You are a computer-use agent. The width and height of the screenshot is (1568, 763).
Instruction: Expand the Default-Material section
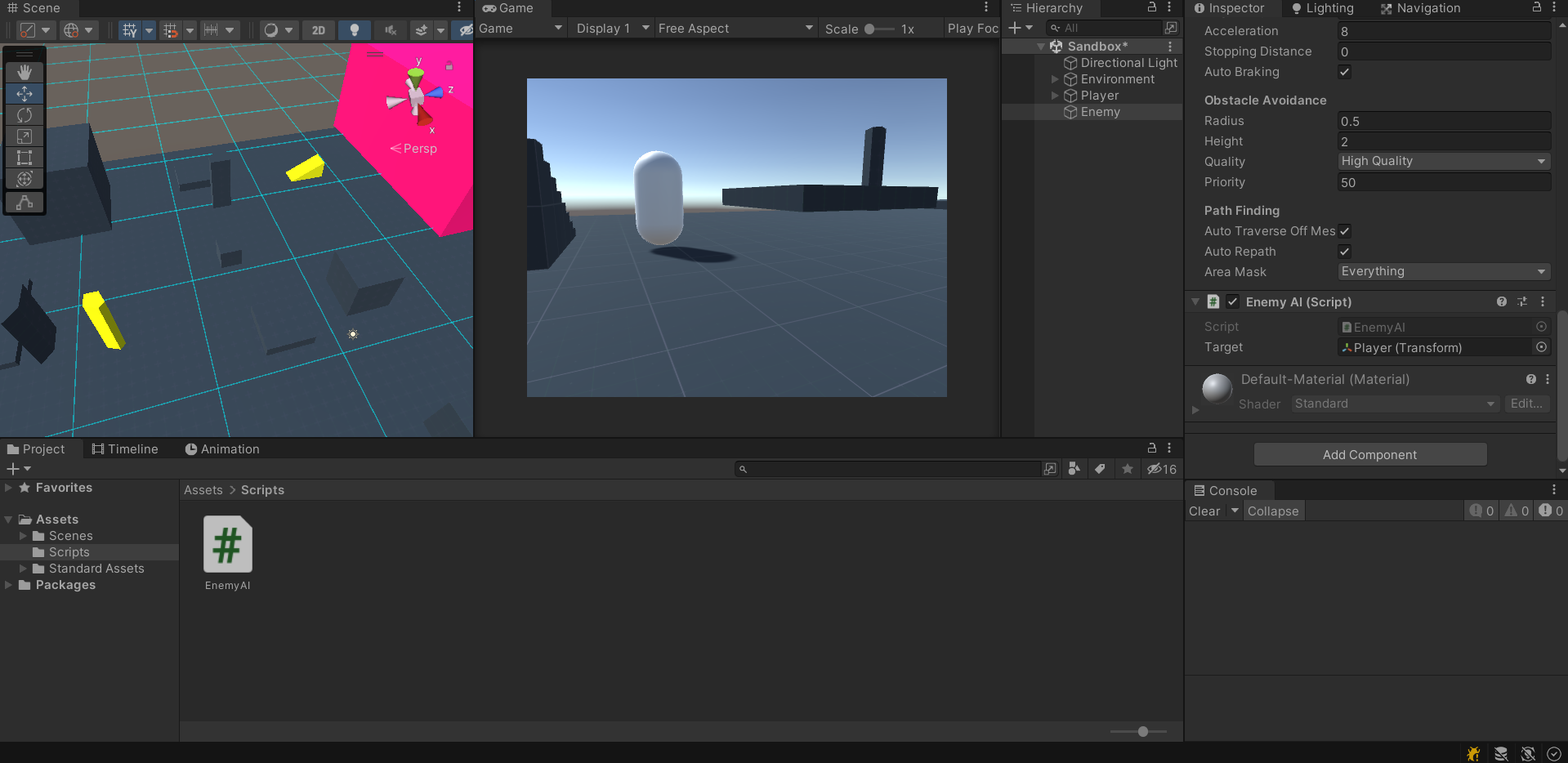[x=1195, y=410]
